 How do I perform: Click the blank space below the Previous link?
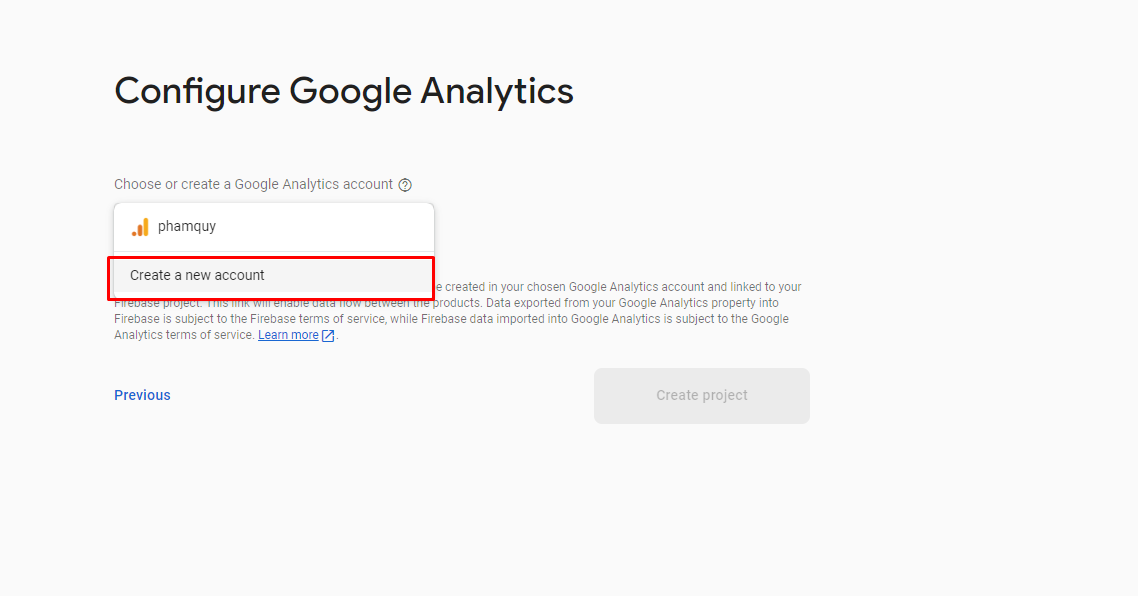tap(142, 470)
